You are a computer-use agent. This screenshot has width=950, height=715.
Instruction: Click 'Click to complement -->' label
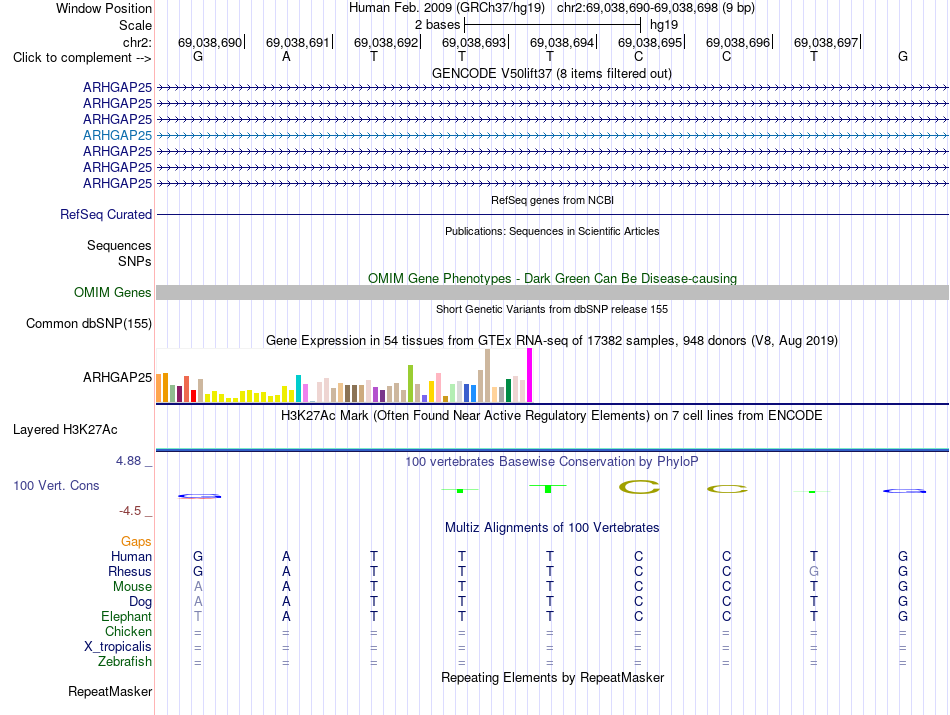(x=82, y=58)
